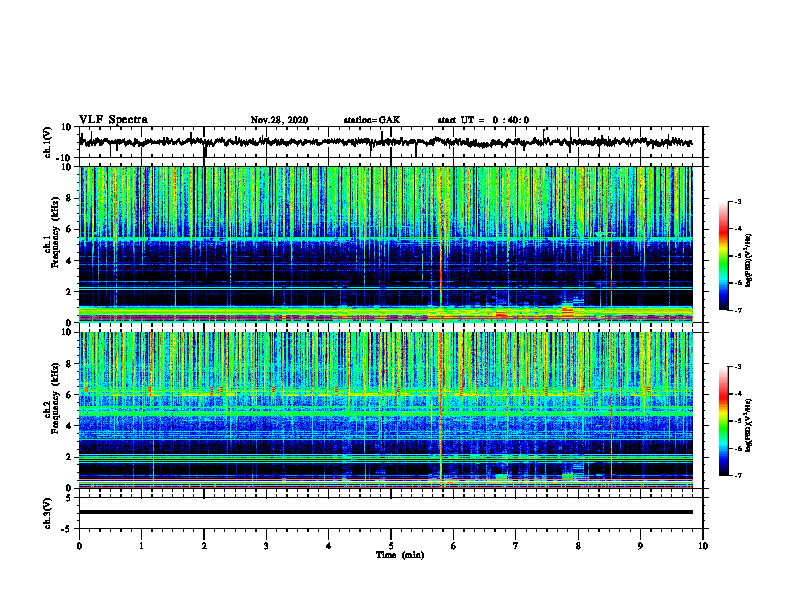Click time axis tick label "5" below the plots
The image size is (792, 612).
(391, 546)
